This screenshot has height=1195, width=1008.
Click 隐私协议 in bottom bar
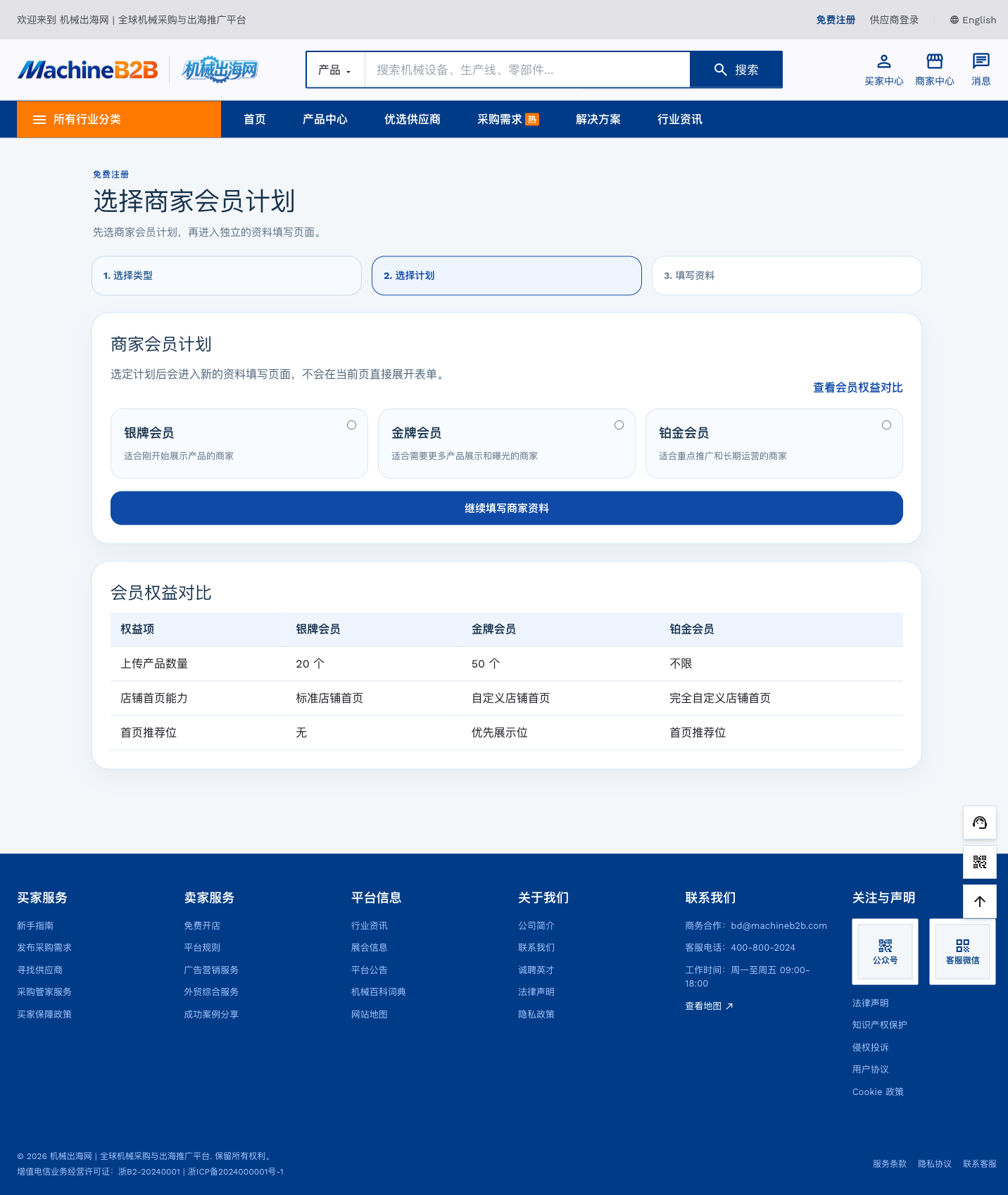click(935, 1164)
